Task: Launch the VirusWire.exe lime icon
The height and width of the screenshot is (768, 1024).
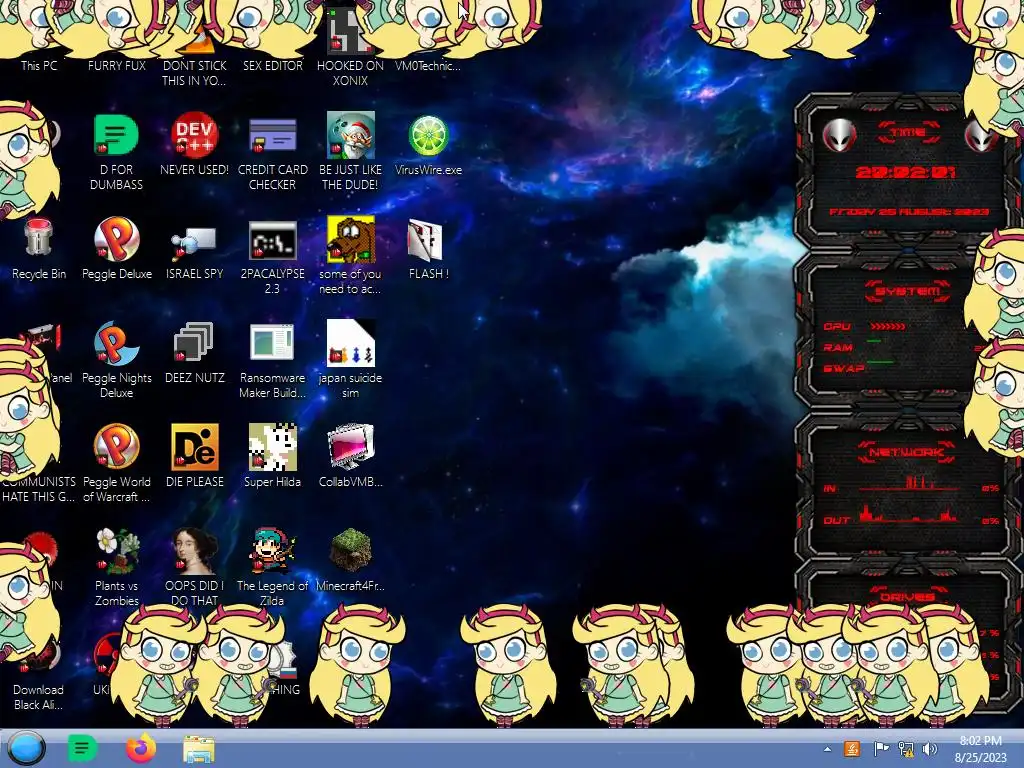Action: click(x=428, y=135)
